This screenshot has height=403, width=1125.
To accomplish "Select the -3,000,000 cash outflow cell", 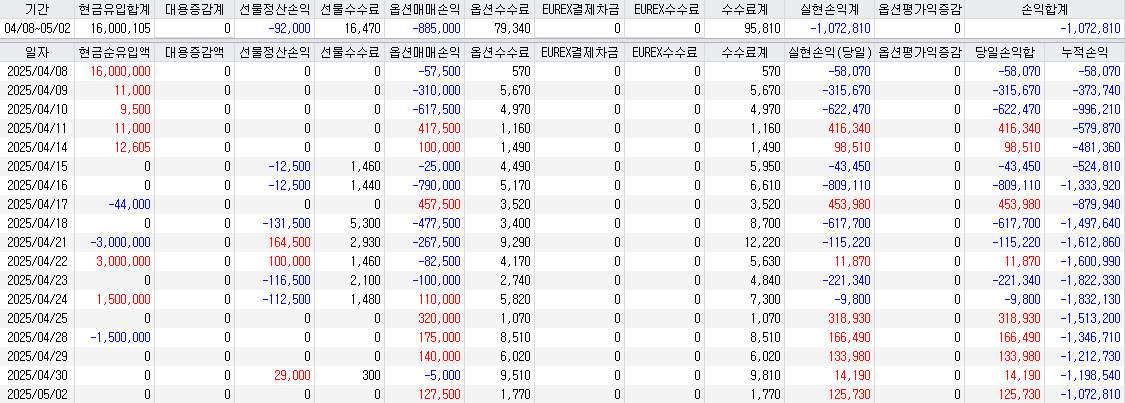I will [x=113, y=242].
